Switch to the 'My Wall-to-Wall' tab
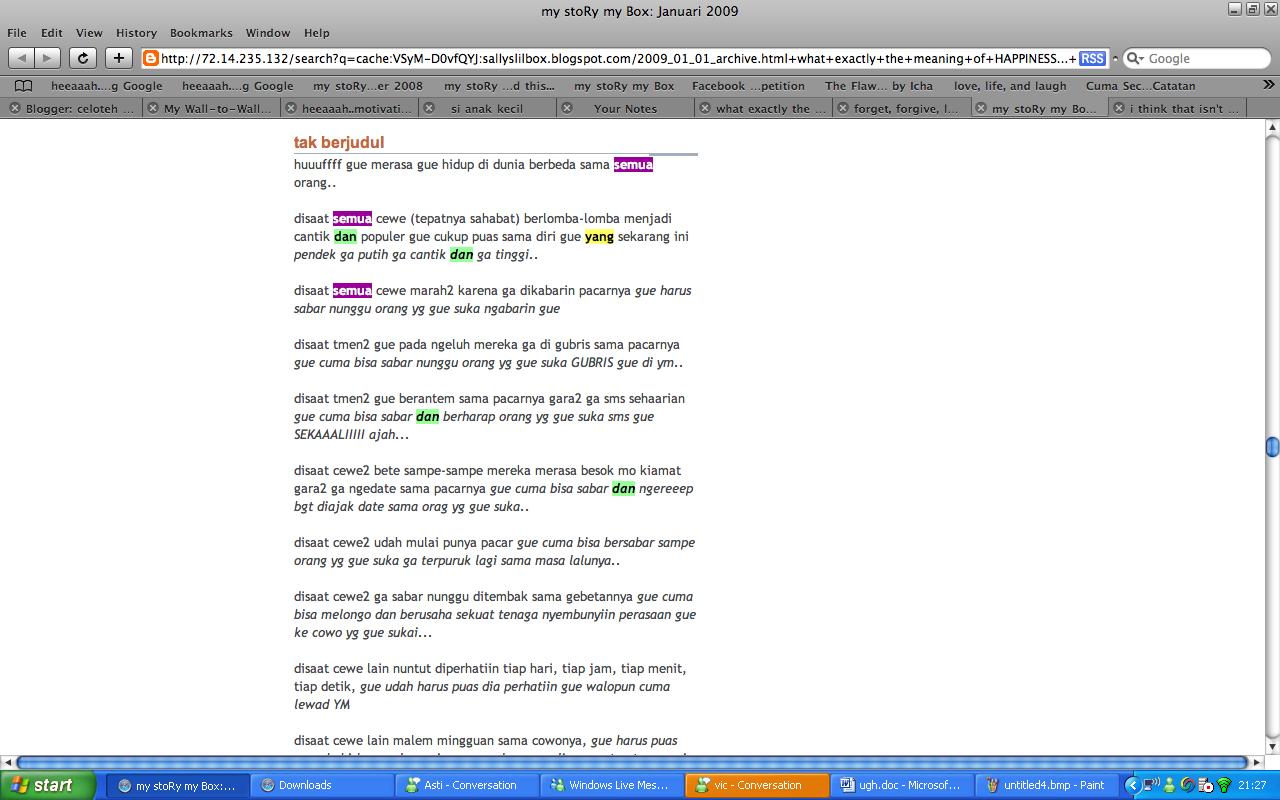This screenshot has height=800, width=1280. (x=210, y=108)
